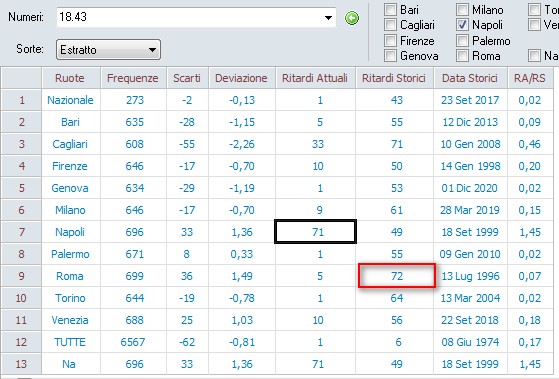559x379 pixels.
Task: Open the Numeri dropdown arrow
Action: (x=328, y=17)
